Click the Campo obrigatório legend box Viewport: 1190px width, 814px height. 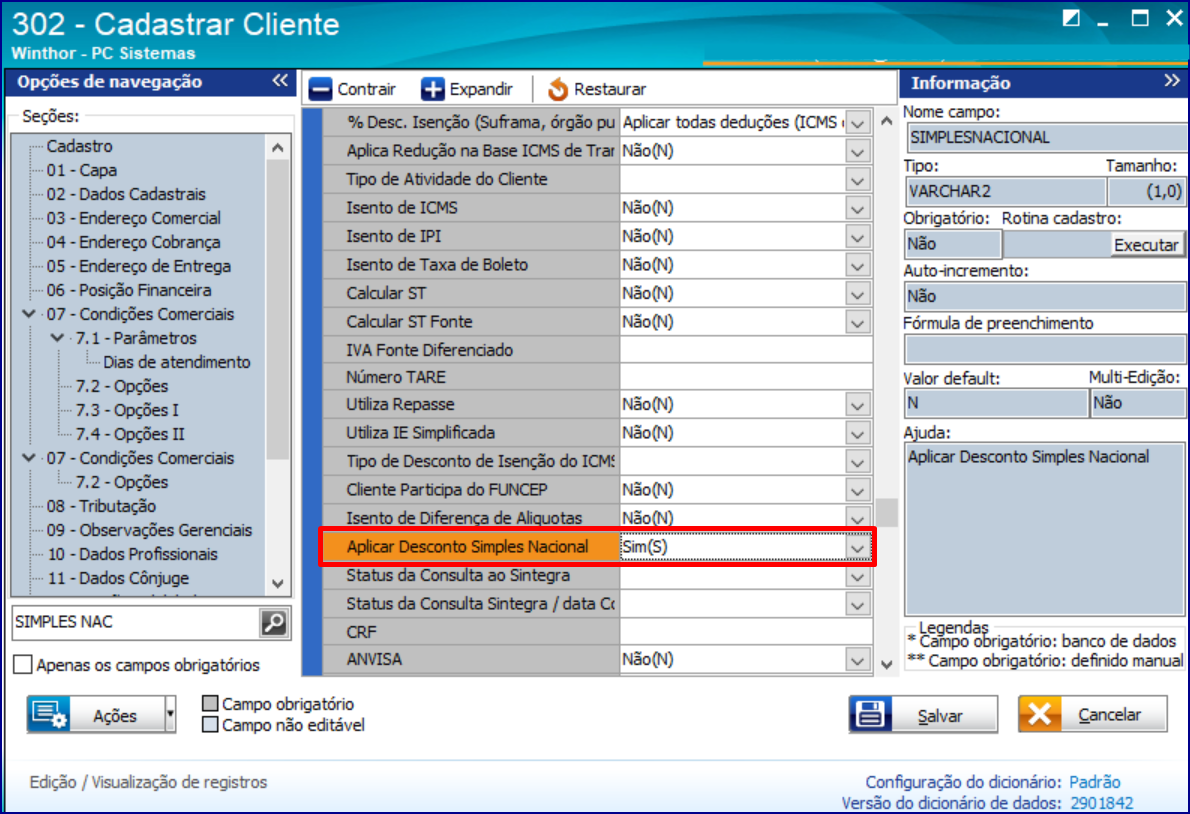point(210,704)
